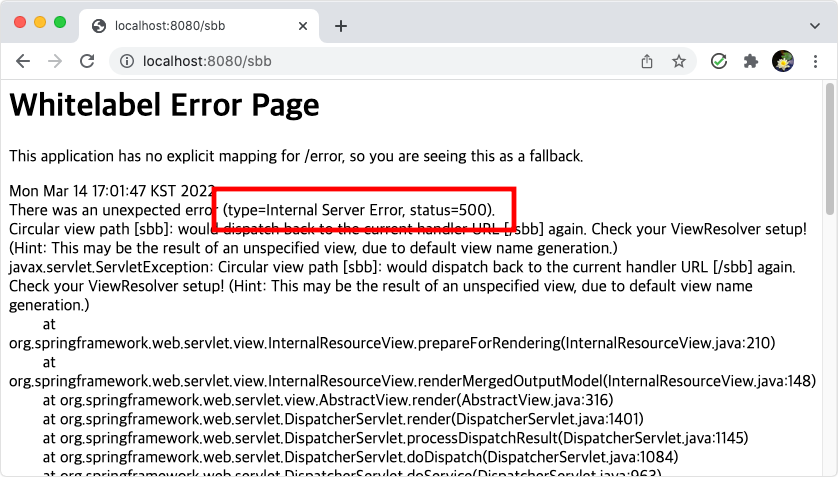Reload the localhost:8080/sbb page
The width and height of the screenshot is (838, 477).
point(87,61)
